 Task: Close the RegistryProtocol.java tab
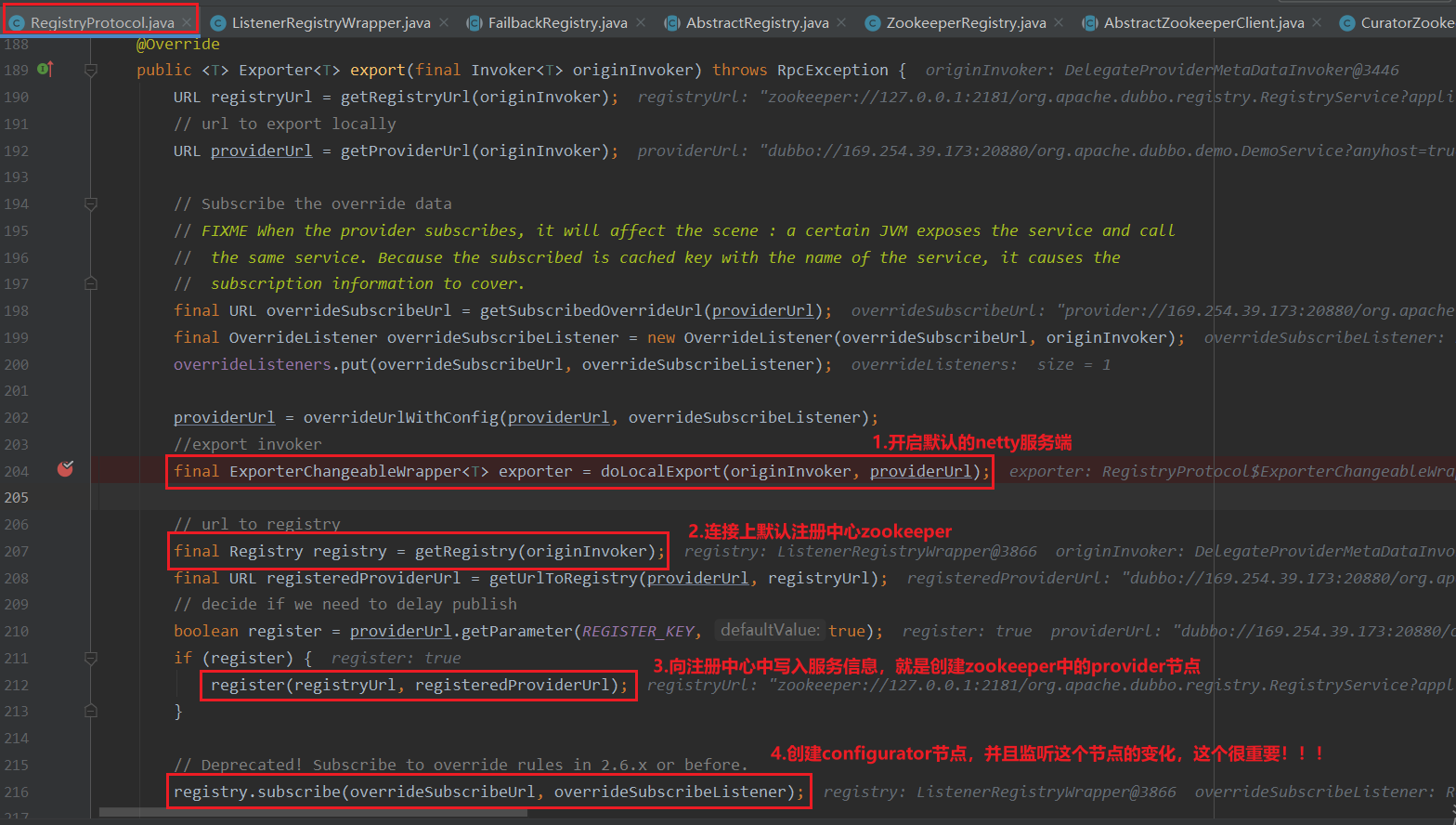[x=187, y=22]
